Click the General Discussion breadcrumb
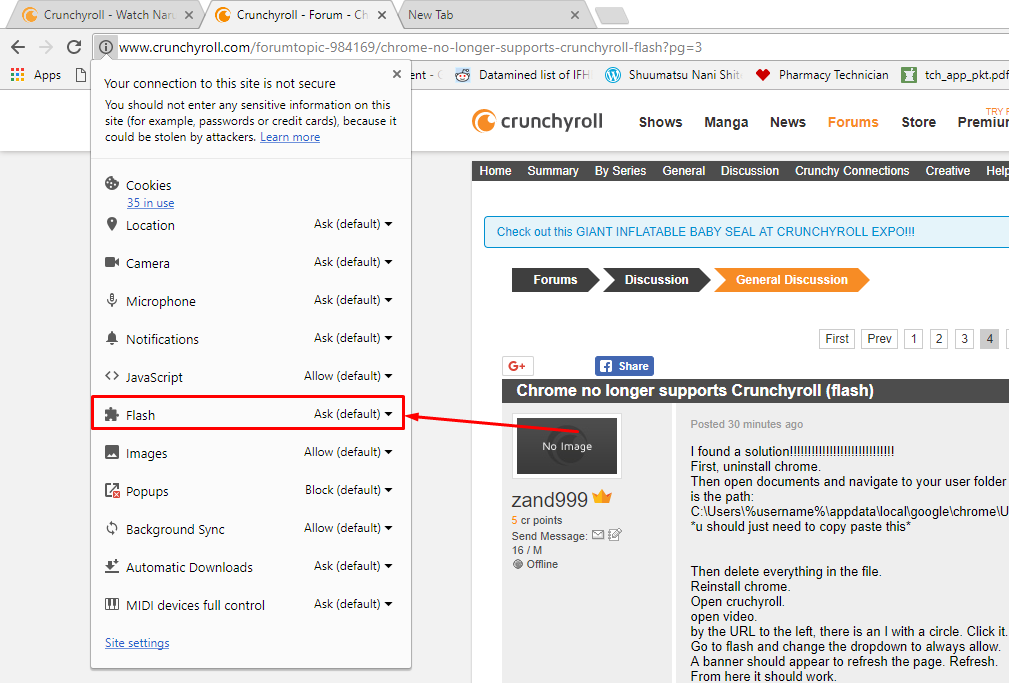The width and height of the screenshot is (1009, 683). tap(791, 279)
